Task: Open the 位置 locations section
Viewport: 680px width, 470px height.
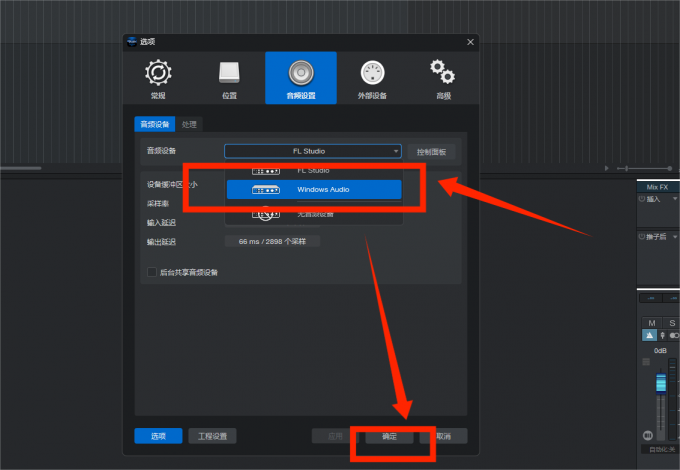Action: pos(229,78)
